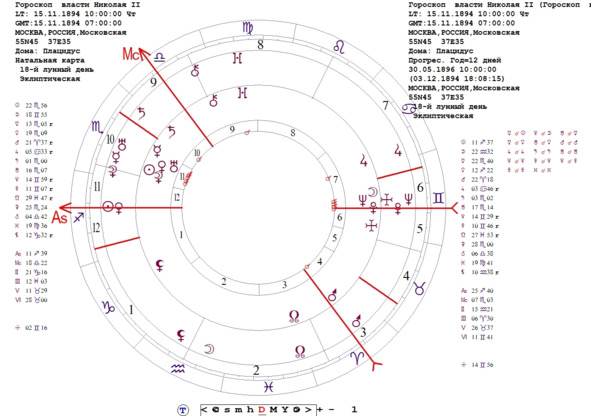This screenshot has height=416, width=591.
Task: Click the Leo sign glyph on outer ring
Action: (x=339, y=47)
